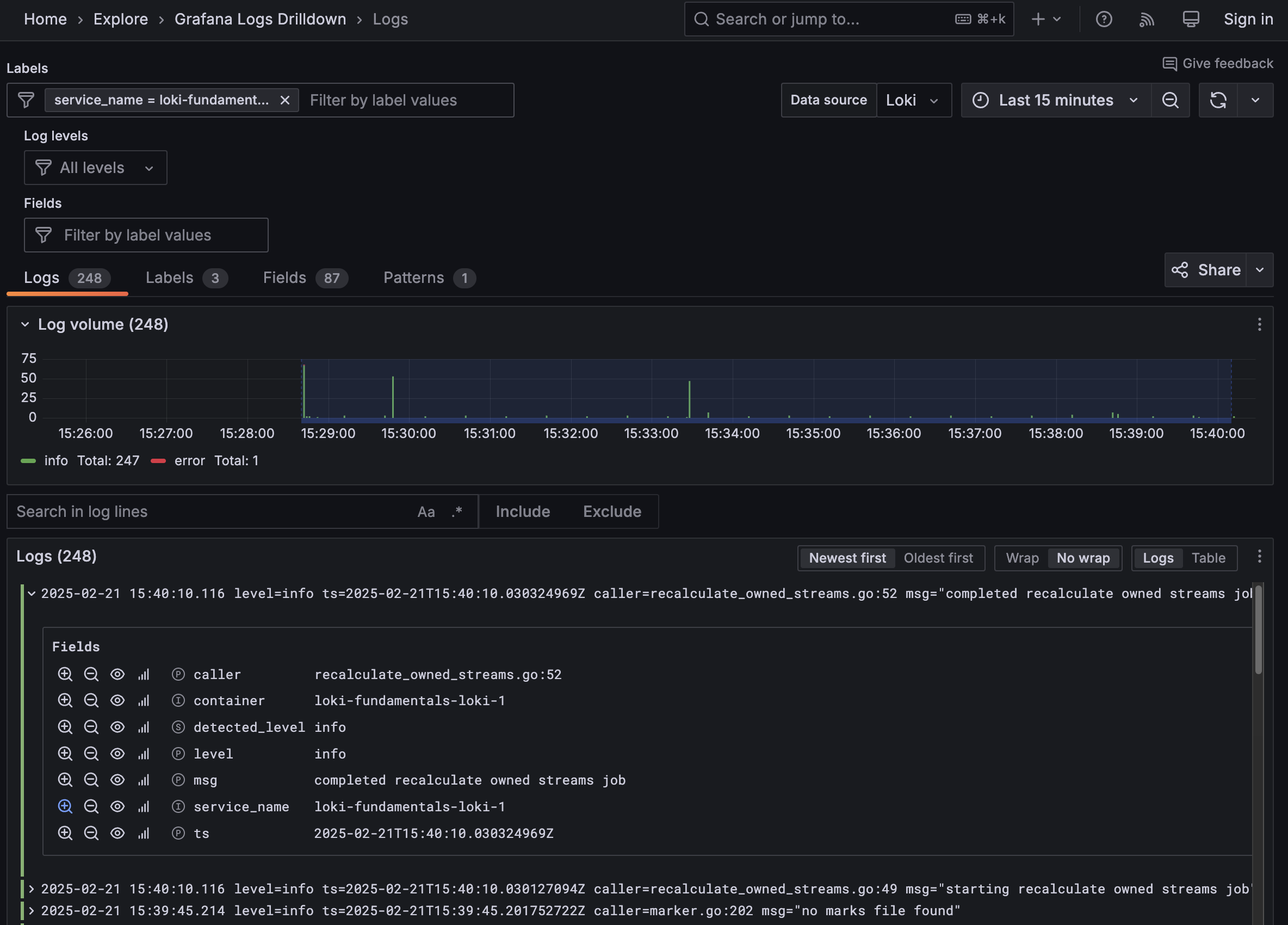Open the Loki data source dropdown
1288x925 pixels.
pyautogui.click(x=914, y=100)
